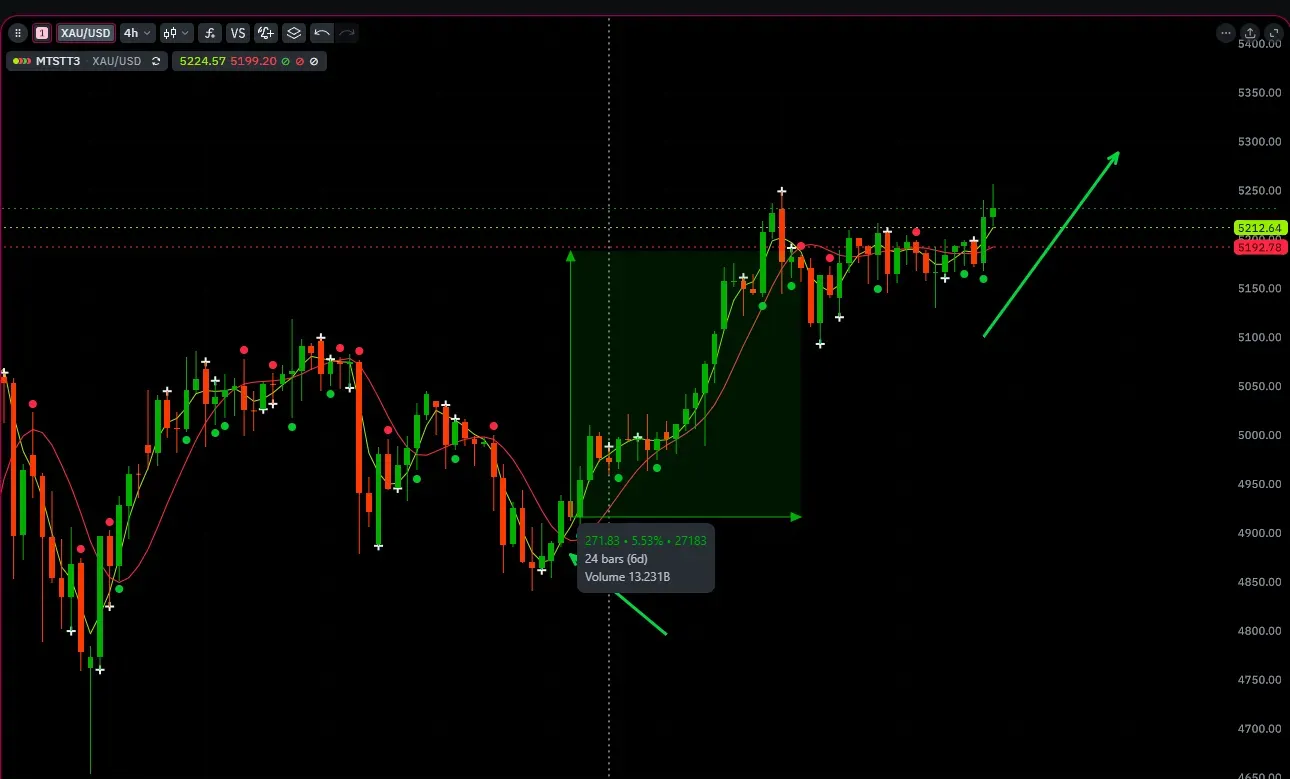This screenshot has height=779, width=1290.
Task: Open the add drawing tools icon
Action: (x=266, y=33)
